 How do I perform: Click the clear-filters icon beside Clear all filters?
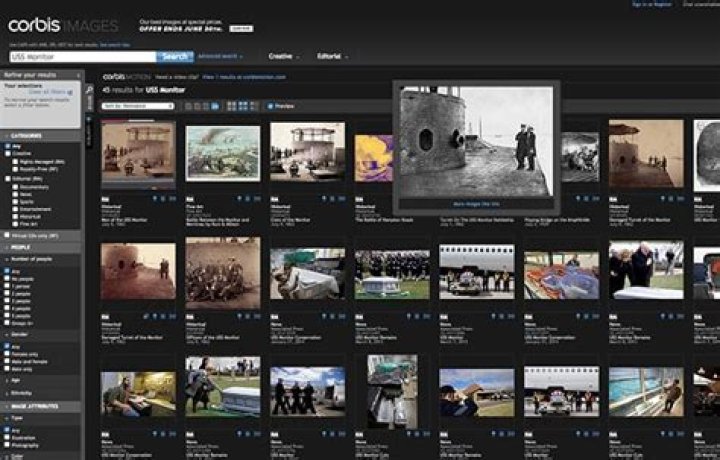[70, 92]
